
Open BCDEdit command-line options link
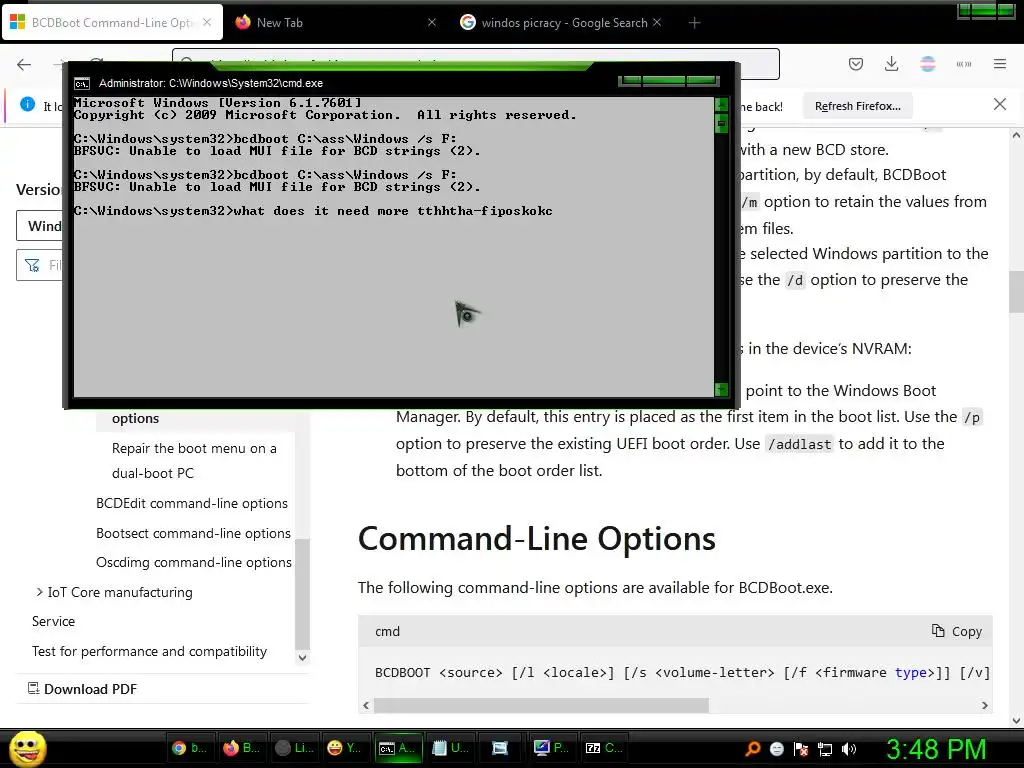(192, 504)
